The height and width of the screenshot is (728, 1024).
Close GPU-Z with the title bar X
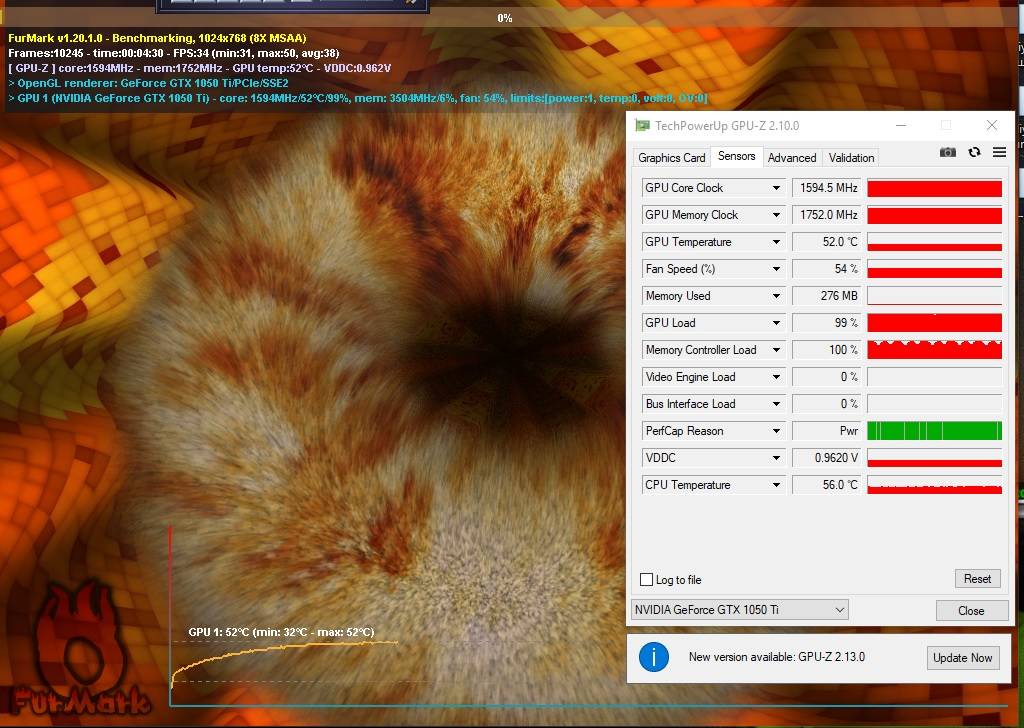[991, 125]
